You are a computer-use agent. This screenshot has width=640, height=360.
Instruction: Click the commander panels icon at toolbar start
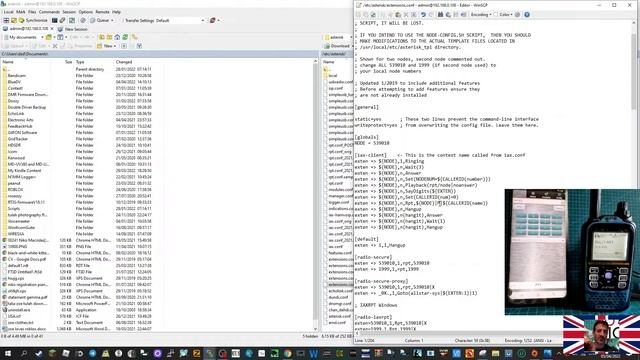[6, 20]
